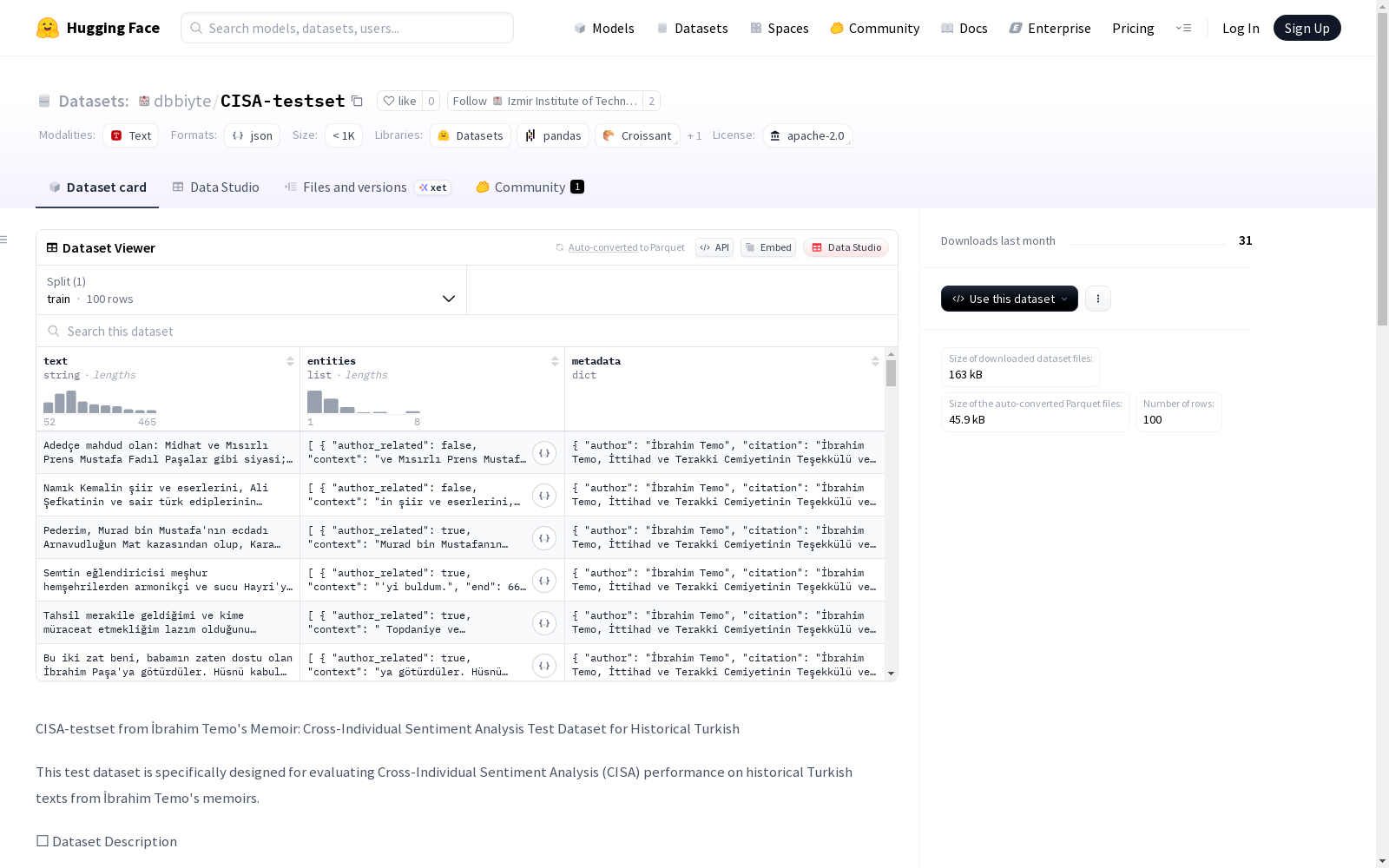Click the text column lengths histogram
This screenshot has height=868, width=1389.
(x=100, y=402)
